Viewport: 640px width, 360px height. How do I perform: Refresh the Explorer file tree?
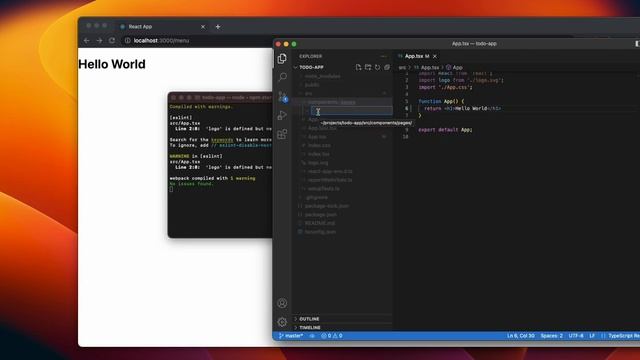tap(378, 67)
